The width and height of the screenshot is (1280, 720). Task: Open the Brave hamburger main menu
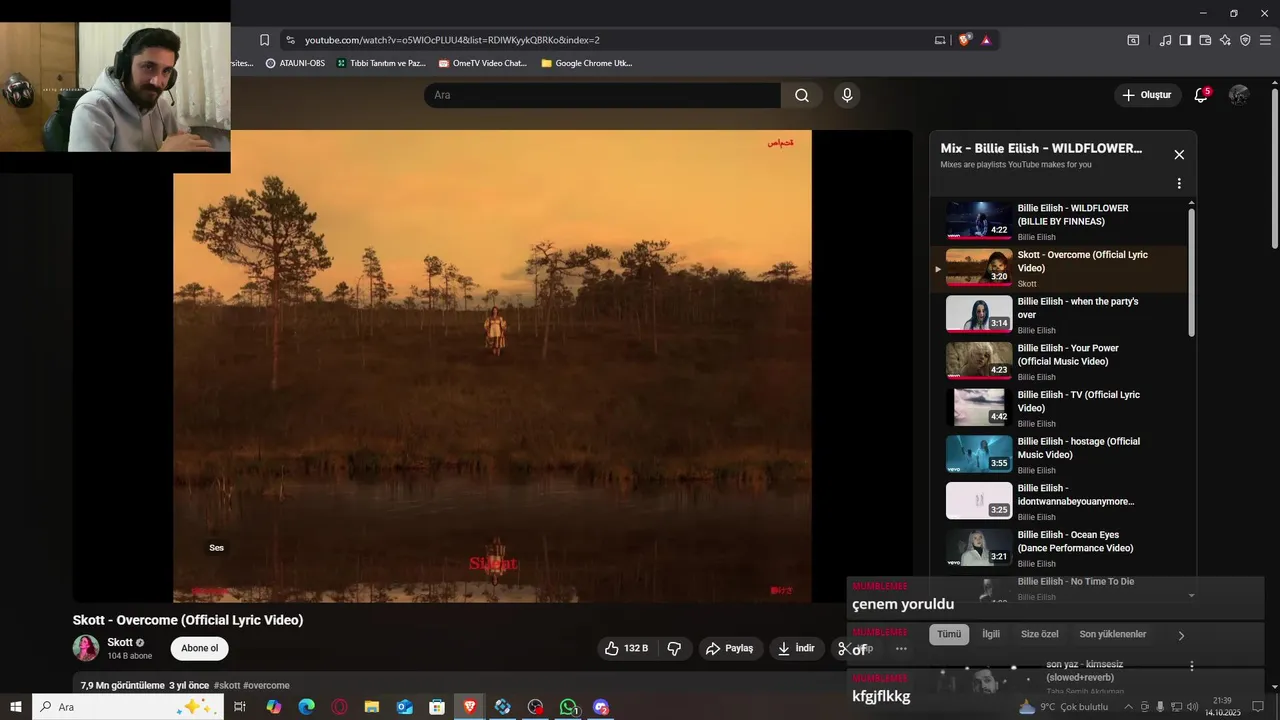tap(1265, 40)
